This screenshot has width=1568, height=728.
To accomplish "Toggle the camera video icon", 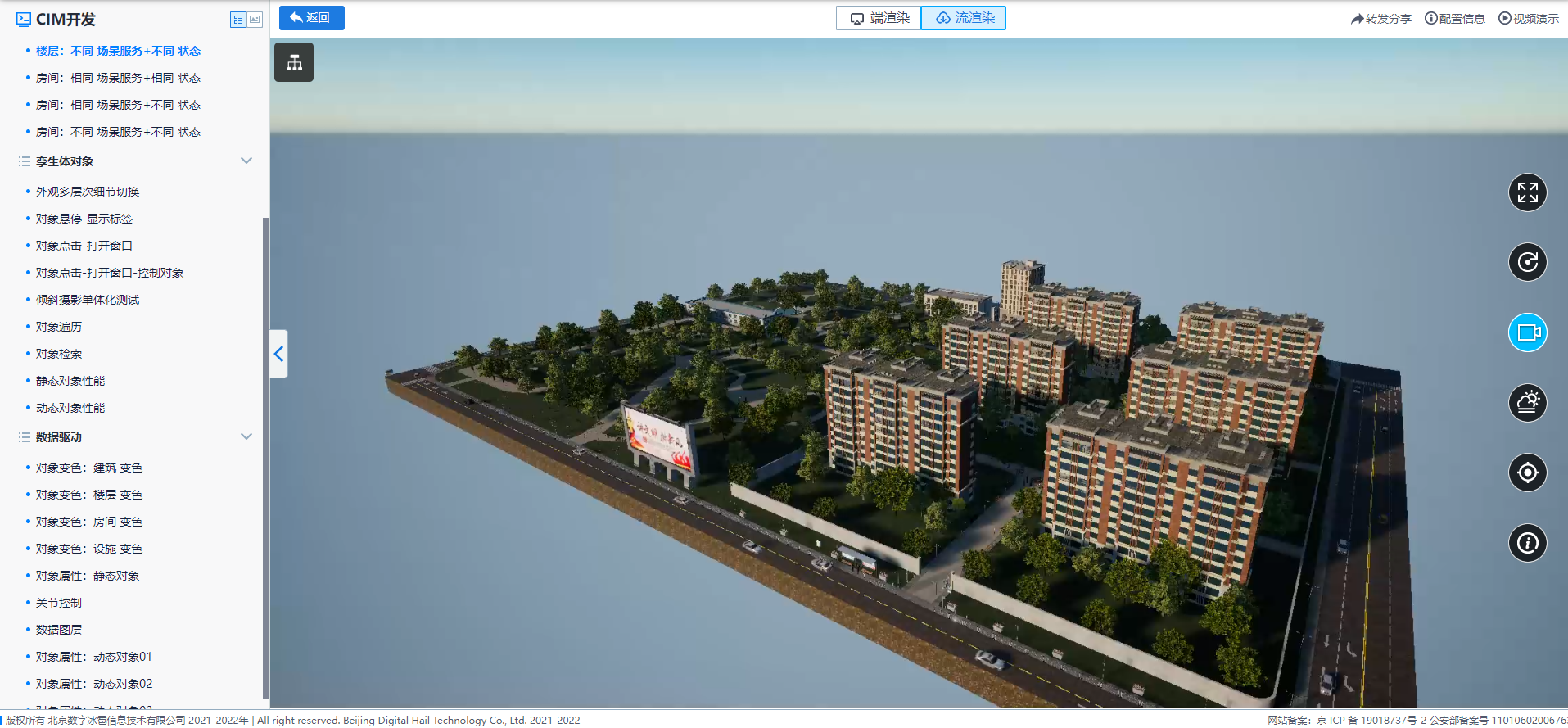I will [x=1527, y=332].
